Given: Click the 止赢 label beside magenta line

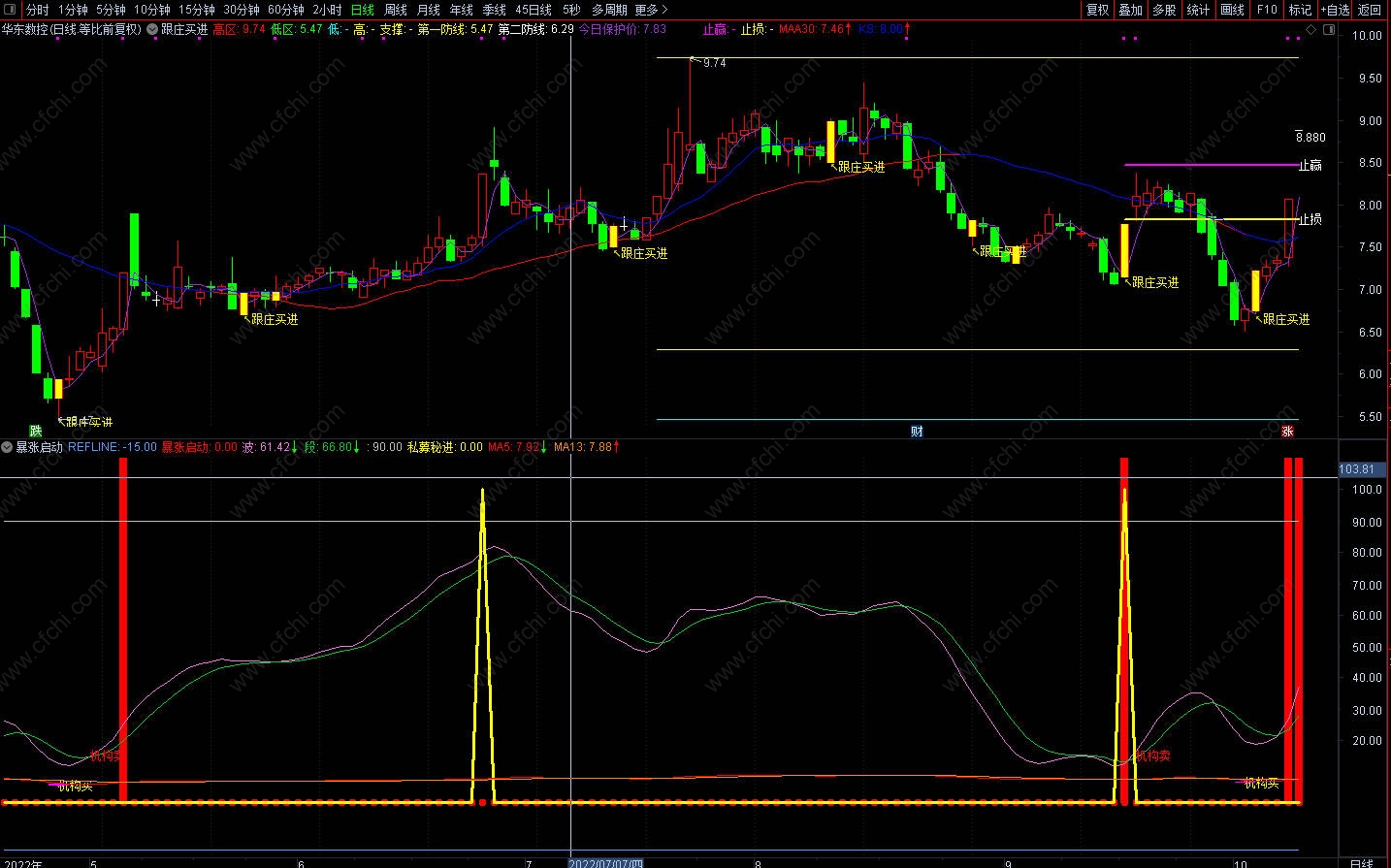Looking at the screenshot, I should pyautogui.click(x=1310, y=166).
